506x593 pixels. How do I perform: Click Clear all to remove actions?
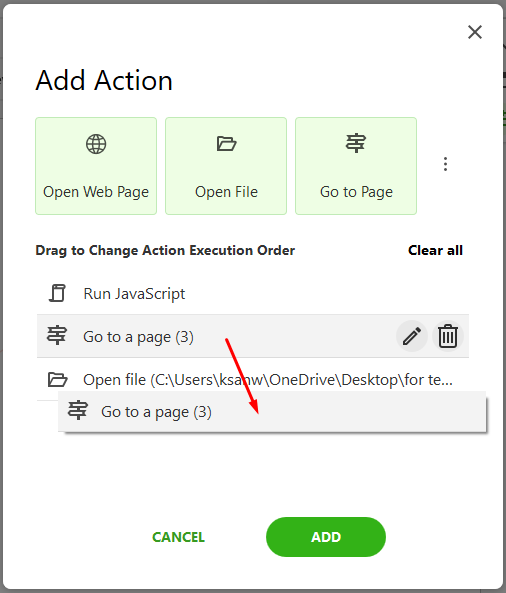click(435, 250)
